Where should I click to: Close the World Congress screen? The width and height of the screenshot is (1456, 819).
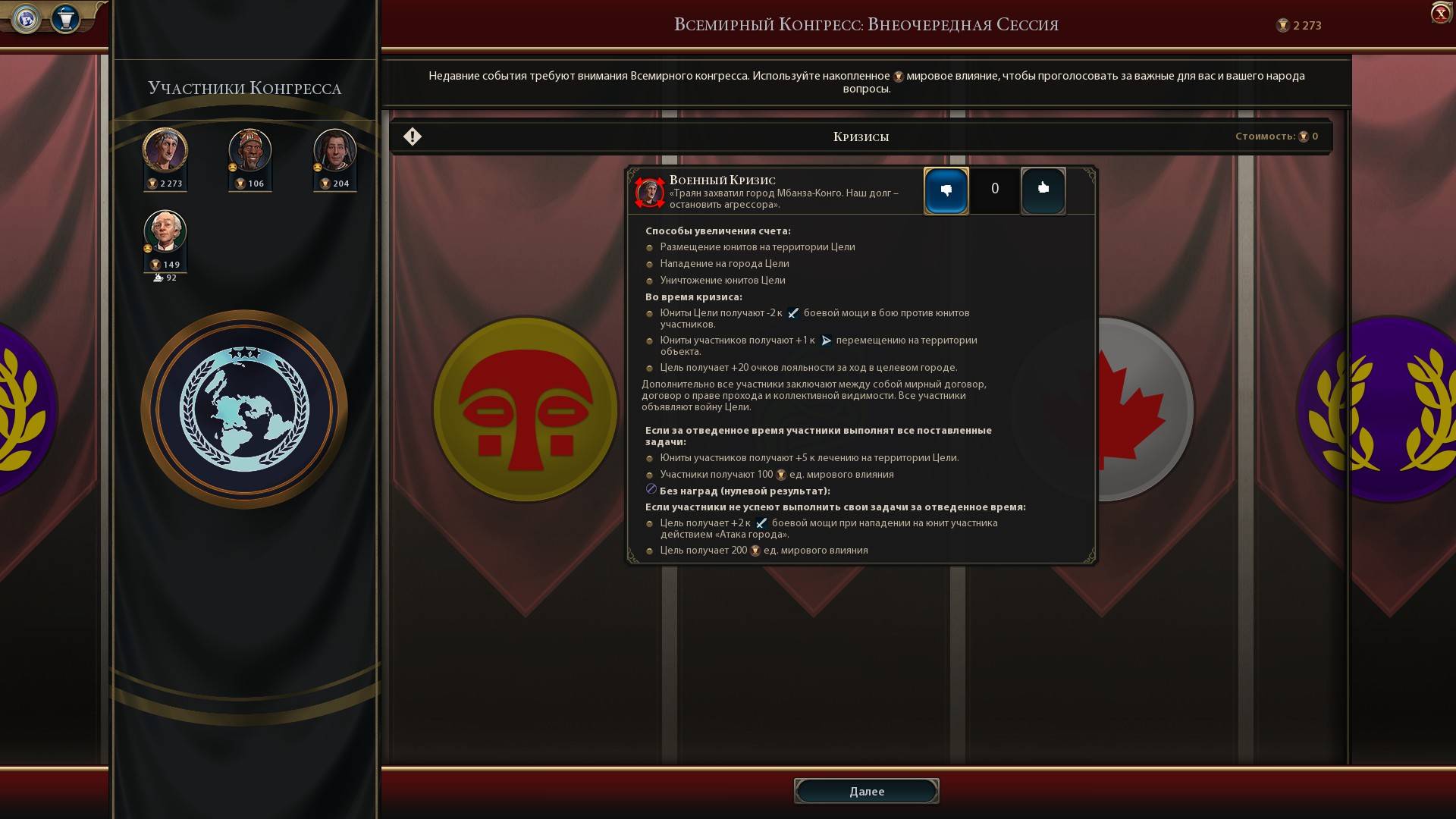[x=1441, y=14]
